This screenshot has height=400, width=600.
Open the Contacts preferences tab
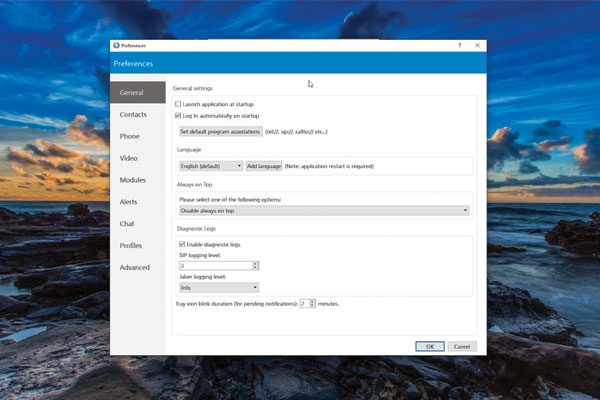pyautogui.click(x=138, y=114)
